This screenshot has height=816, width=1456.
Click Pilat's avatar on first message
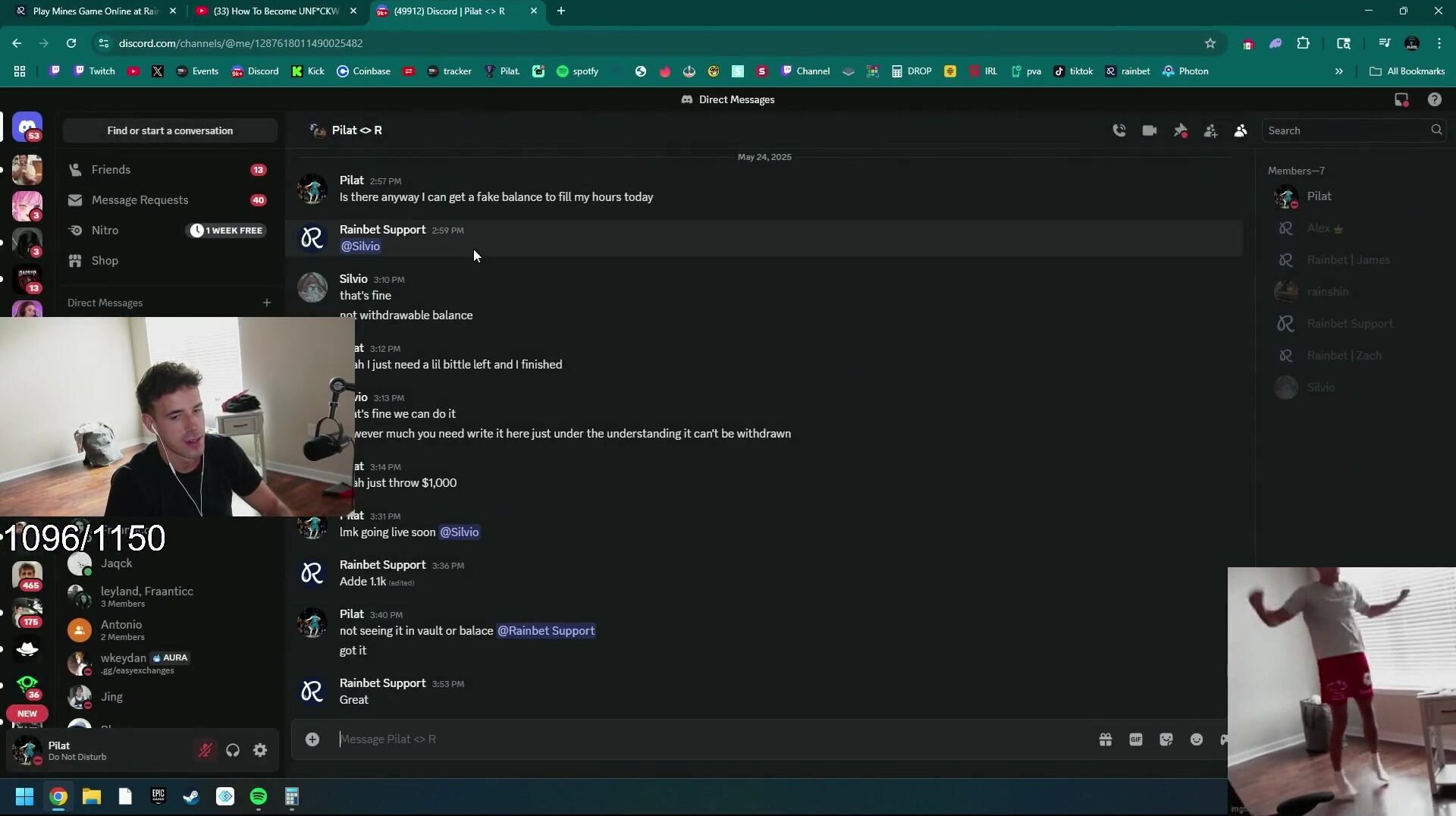point(312,189)
